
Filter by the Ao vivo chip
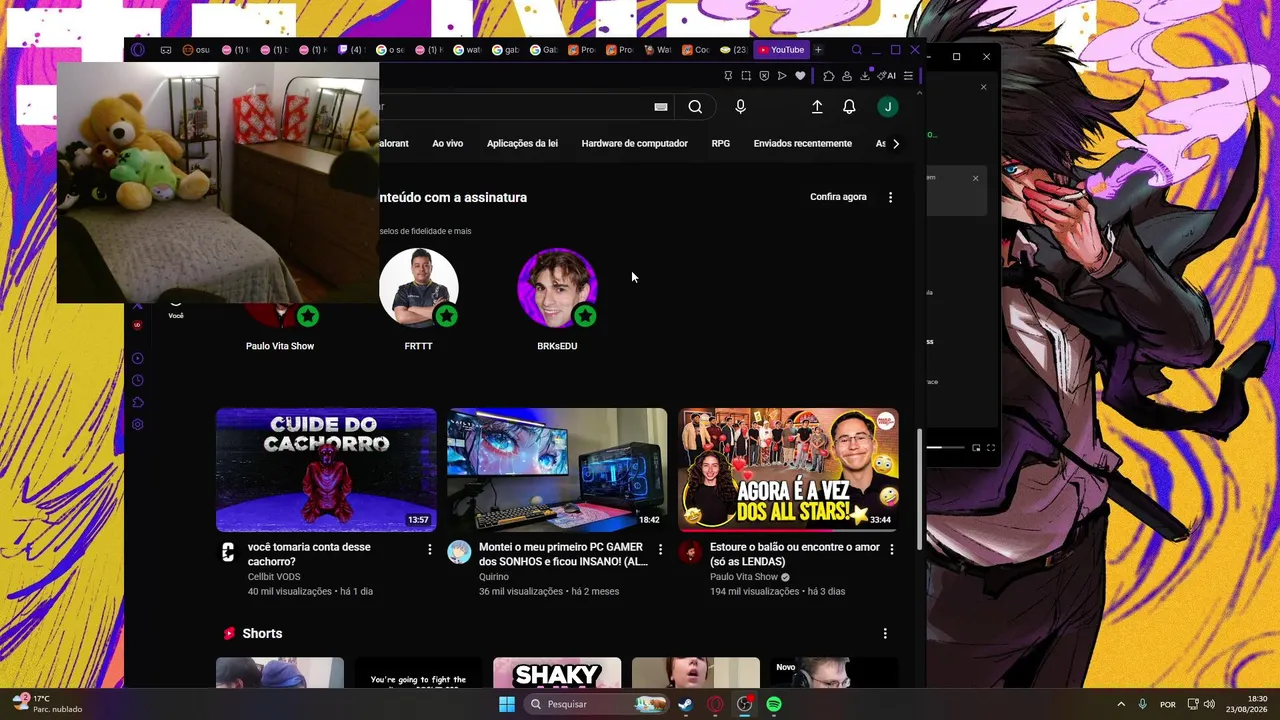447,144
